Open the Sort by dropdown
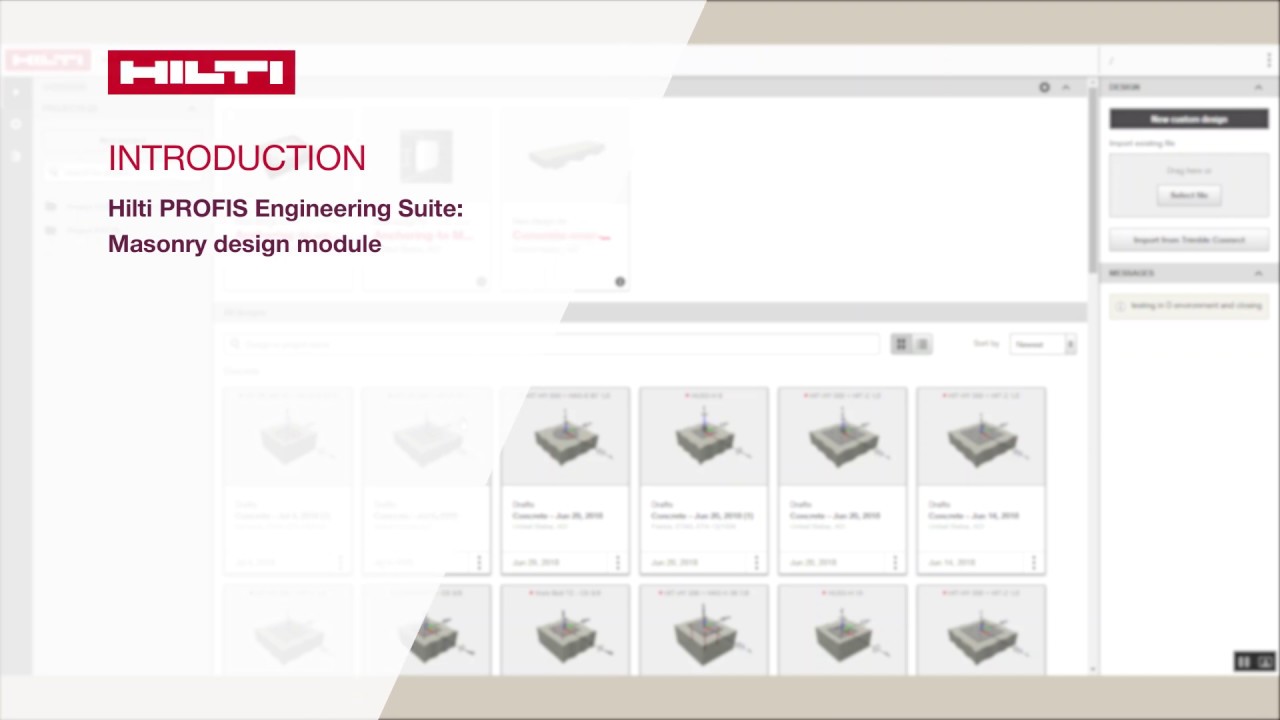1280x720 pixels. (x=1042, y=344)
